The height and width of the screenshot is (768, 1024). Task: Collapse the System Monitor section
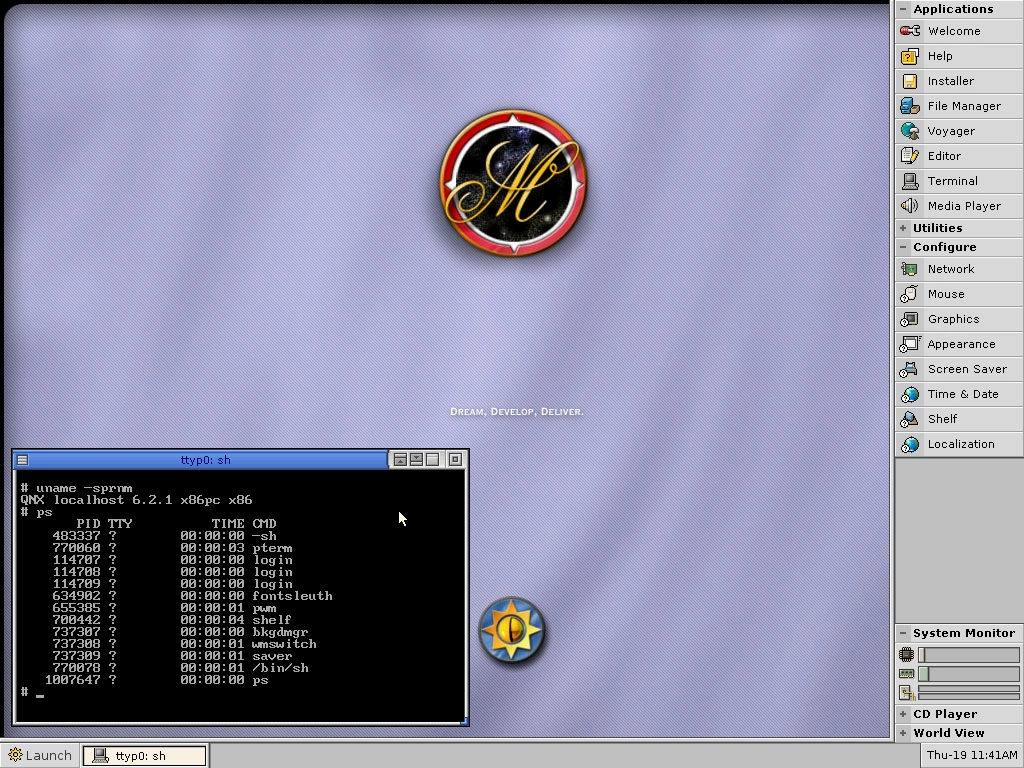[903, 633]
